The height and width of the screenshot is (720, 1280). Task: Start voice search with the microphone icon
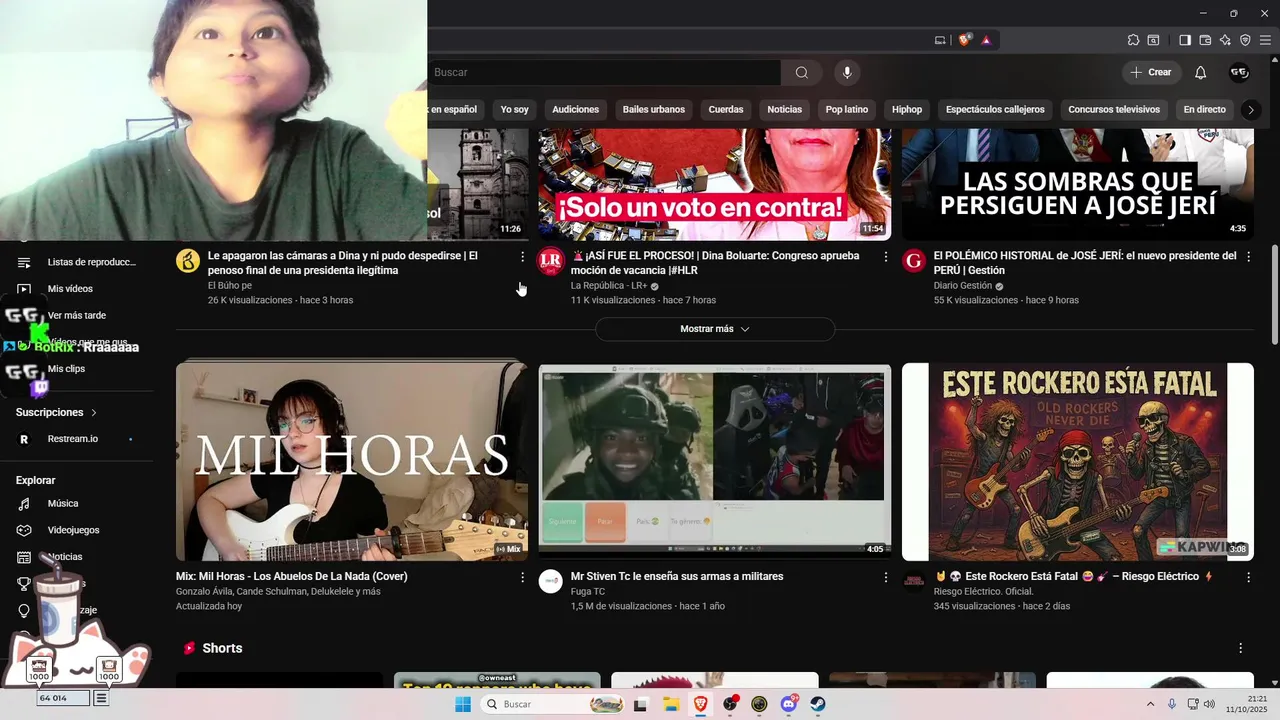pyautogui.click(x=847, y=72)
